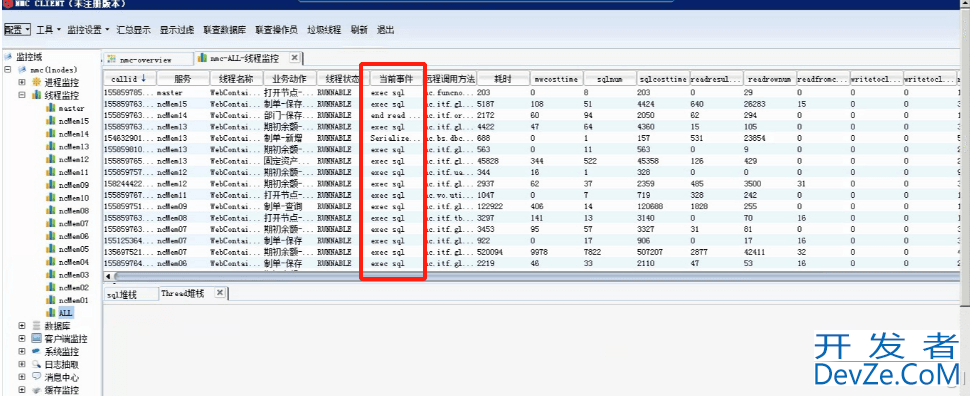Click the 监控域 root icon in the sidebar

coord(9,57)
